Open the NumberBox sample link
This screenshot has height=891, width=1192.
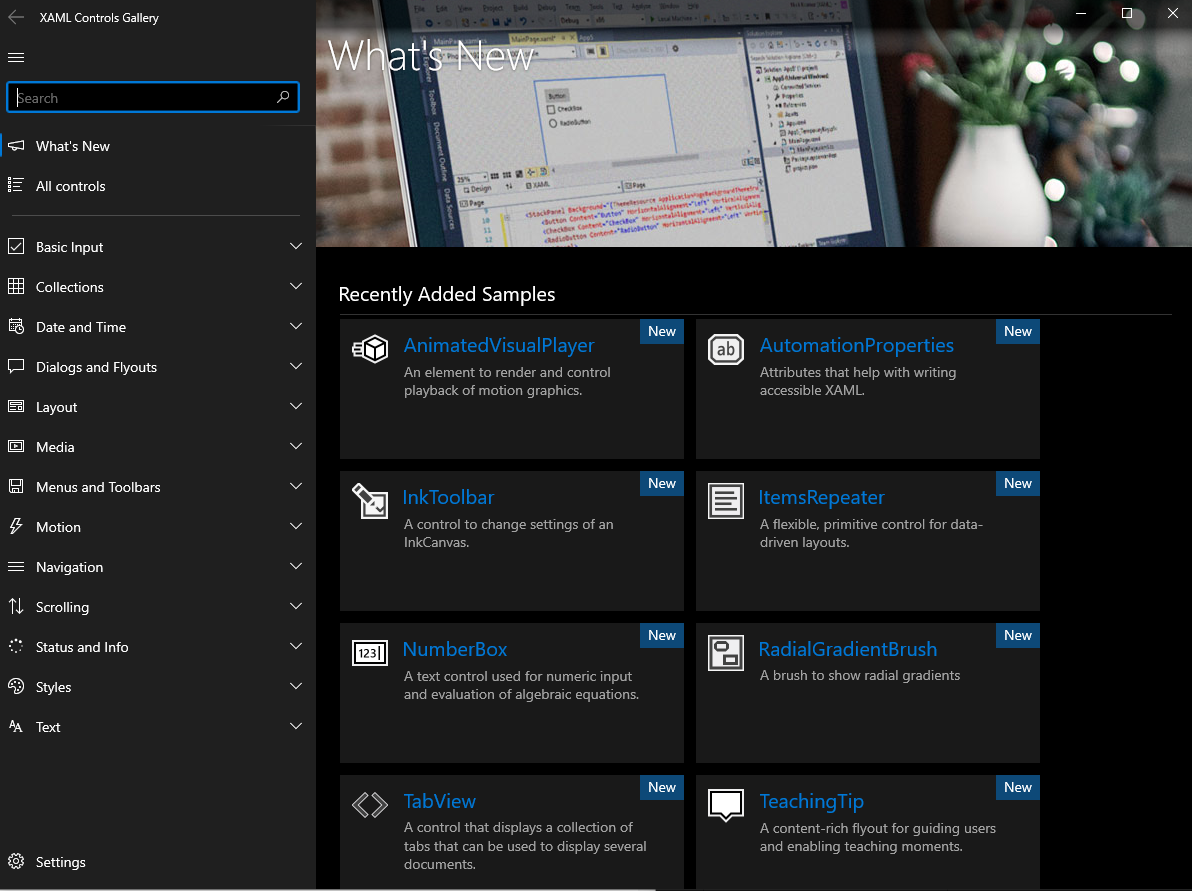click(455, 649)
